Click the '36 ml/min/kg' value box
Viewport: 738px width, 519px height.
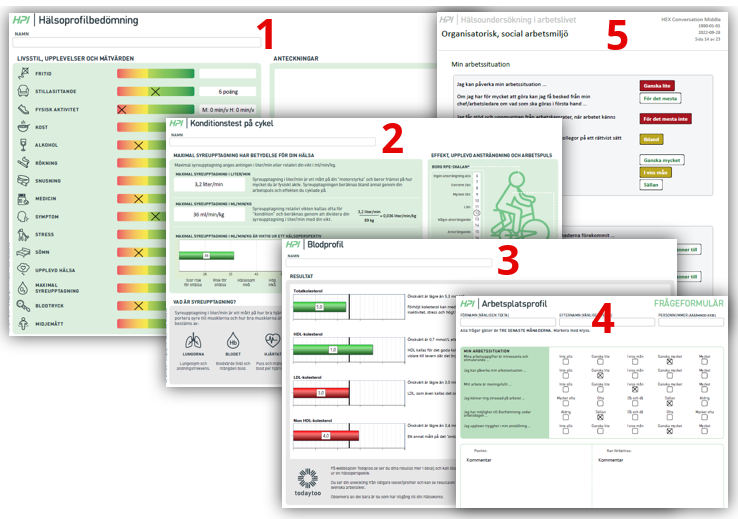coord(209,215)
